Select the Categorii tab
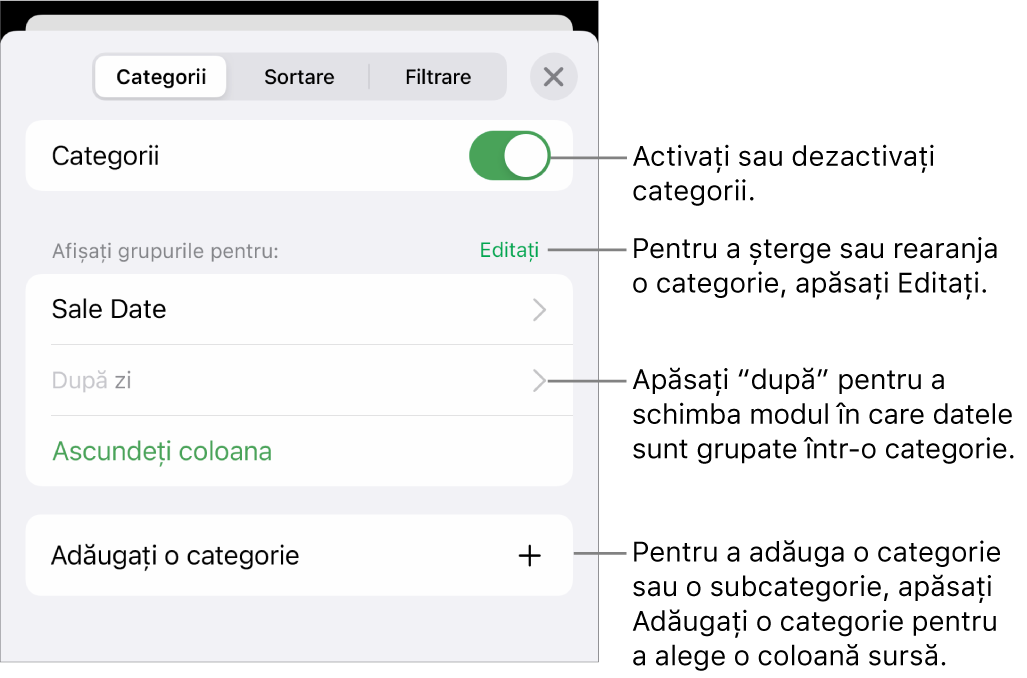This screenshot has height=678, width=1027. tap(161, 76)
